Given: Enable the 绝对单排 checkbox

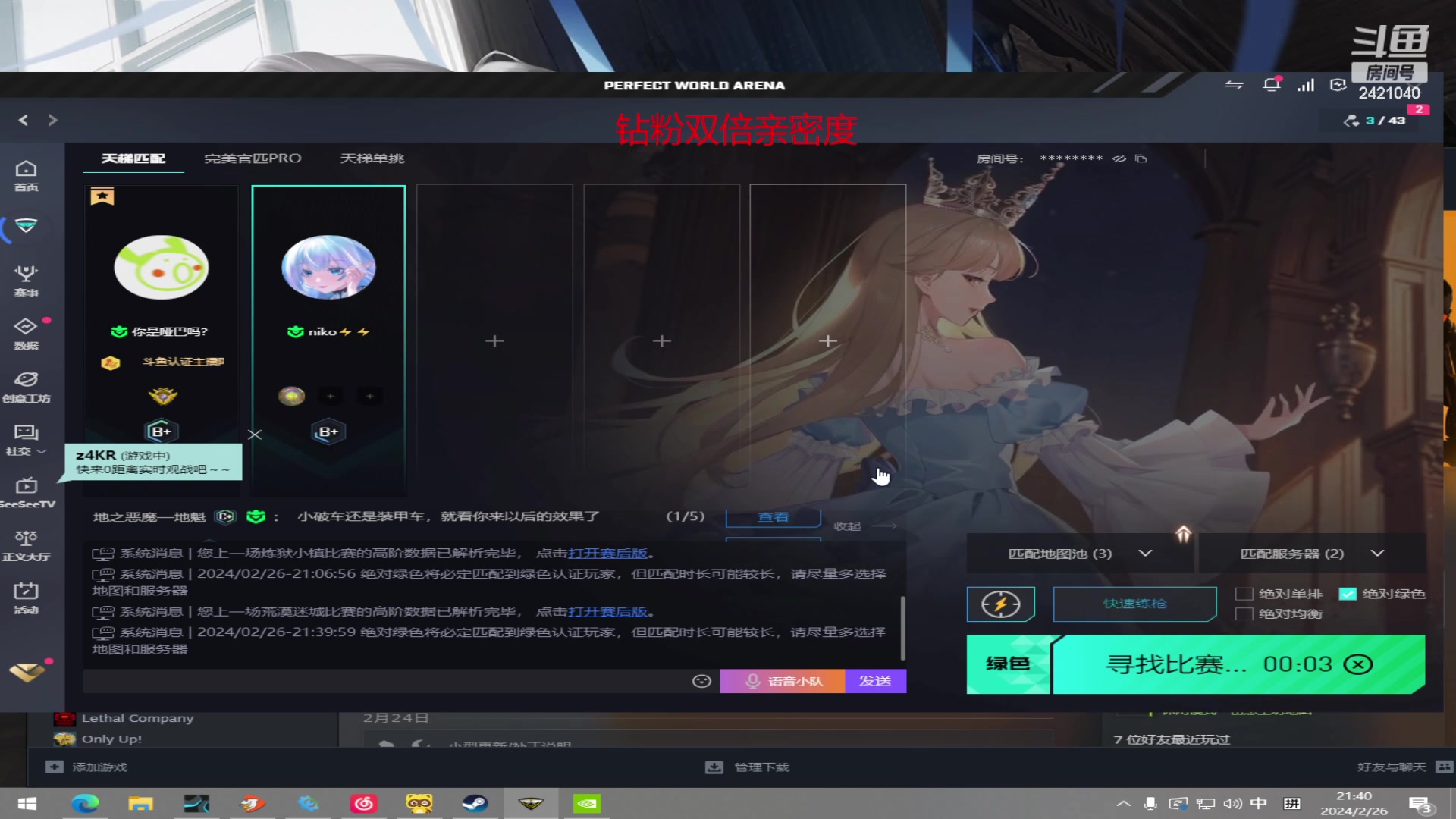Looking at the screenshot, I should (1244, 594).
